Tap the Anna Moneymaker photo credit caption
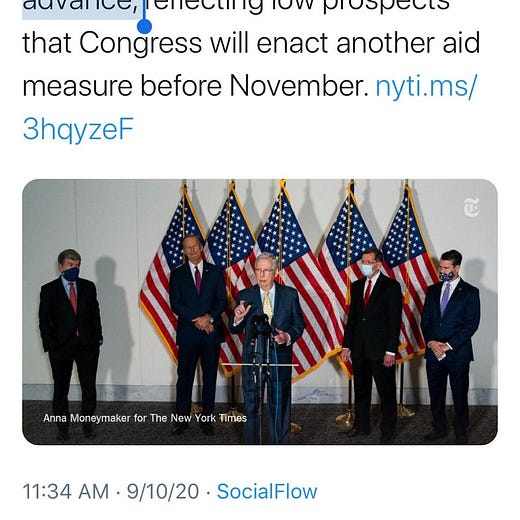The width and height of the screenshot is (520, 520). 145,418
